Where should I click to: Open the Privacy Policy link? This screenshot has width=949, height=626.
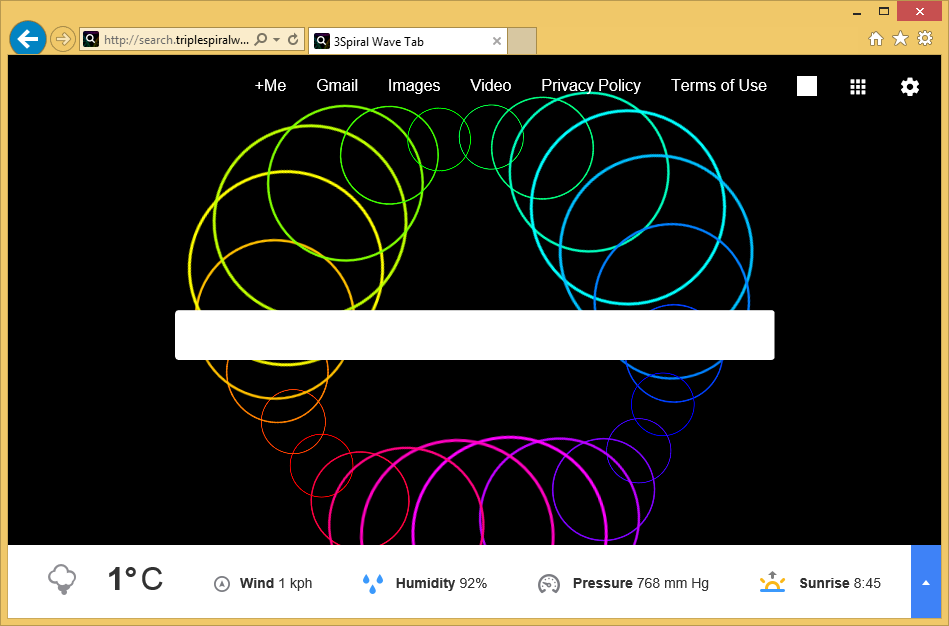(591, 86)
